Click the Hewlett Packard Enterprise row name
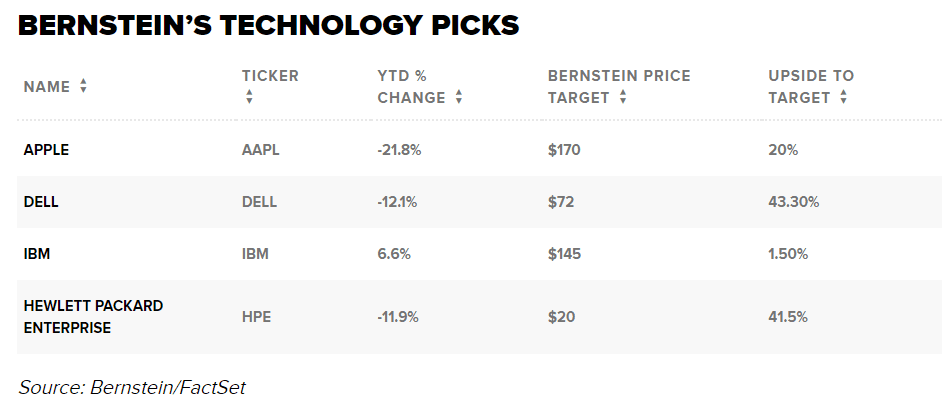 (93, 316)
